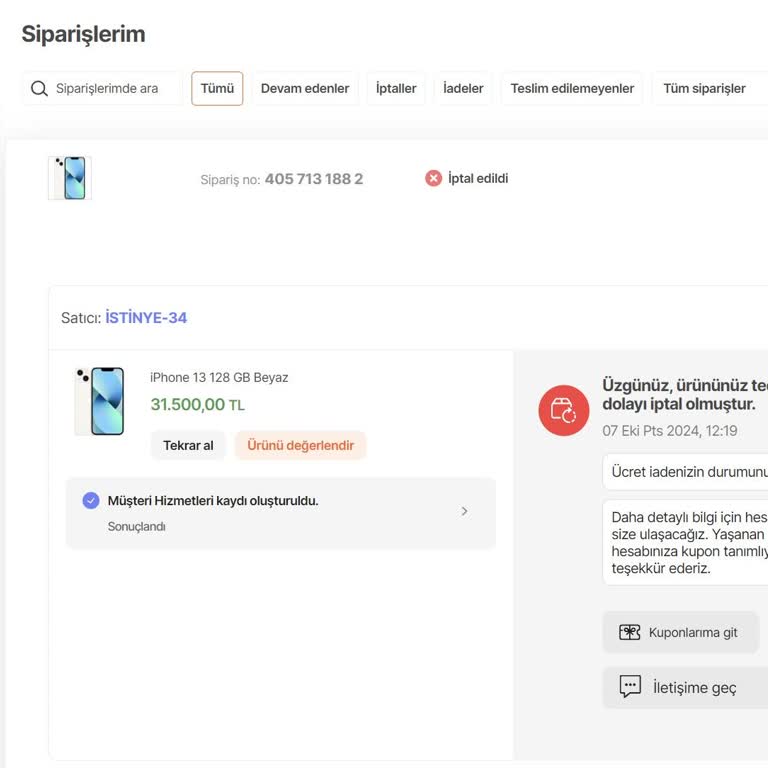Click the Tekrar al button
This screenshot has height=768, width=768.
click(x=188, y=445)
